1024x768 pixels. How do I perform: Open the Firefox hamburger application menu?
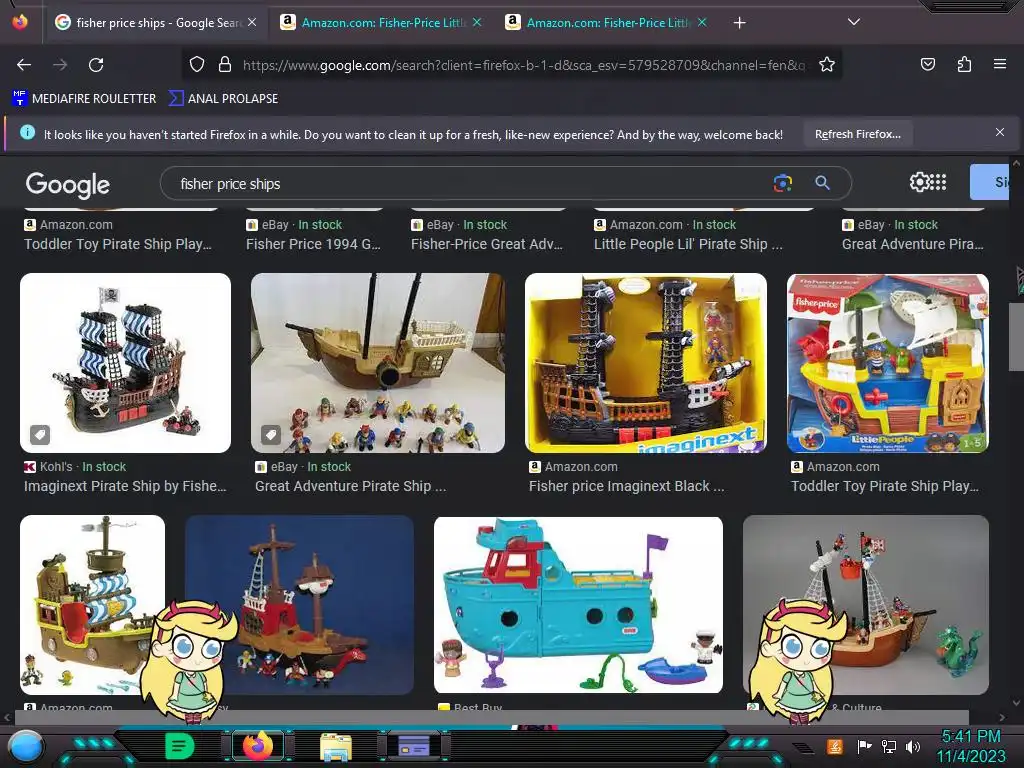tap(999, 64)
